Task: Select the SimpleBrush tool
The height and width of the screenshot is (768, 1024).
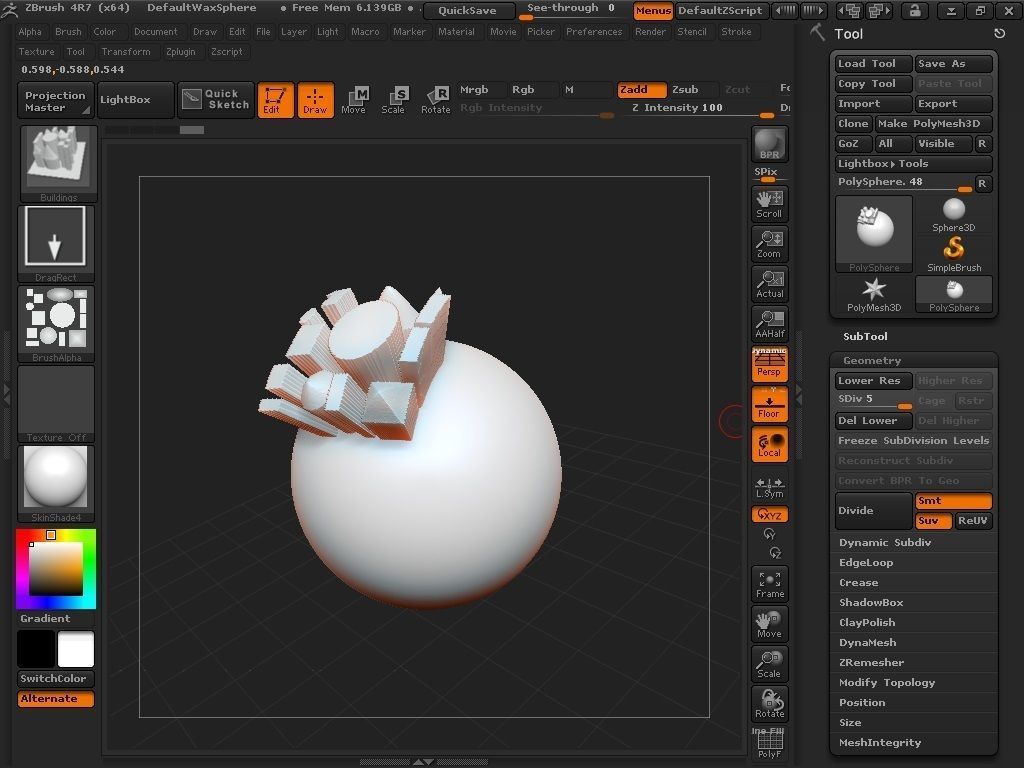Action: 953,254
